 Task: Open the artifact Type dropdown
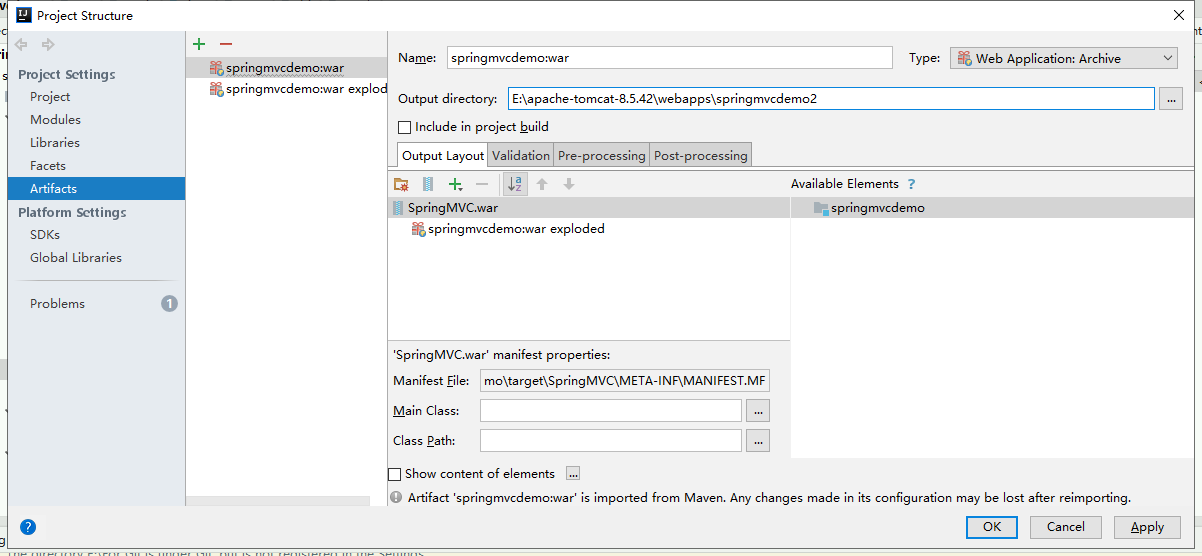(x=1063, y=58)
